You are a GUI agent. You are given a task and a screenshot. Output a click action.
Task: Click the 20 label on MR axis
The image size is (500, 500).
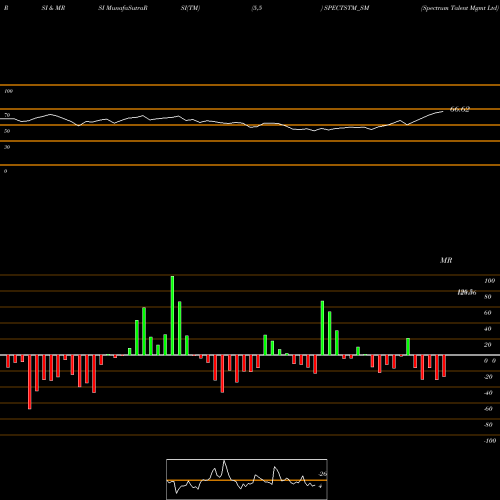(x=488, y=345)
